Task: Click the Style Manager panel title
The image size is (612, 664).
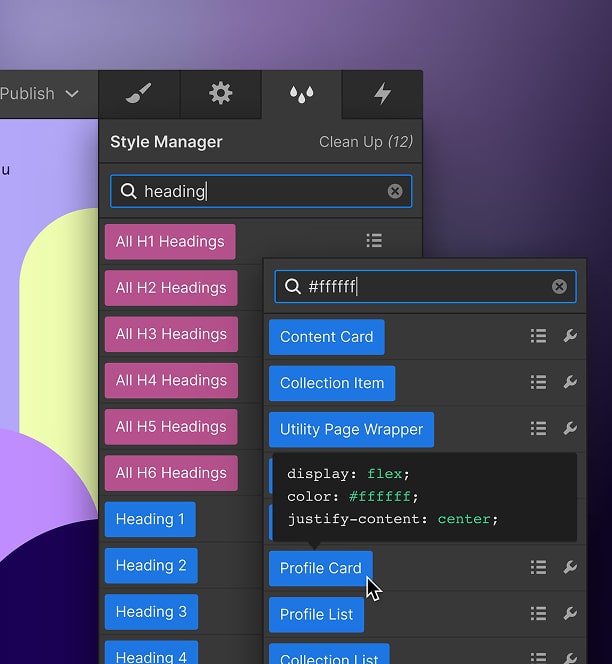Action: click(166, 142)
